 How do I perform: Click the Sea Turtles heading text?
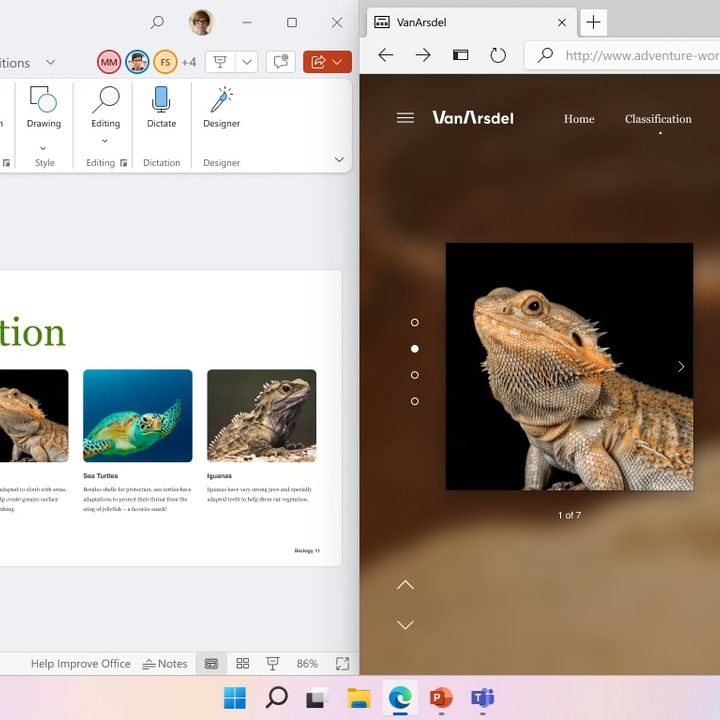101,476
